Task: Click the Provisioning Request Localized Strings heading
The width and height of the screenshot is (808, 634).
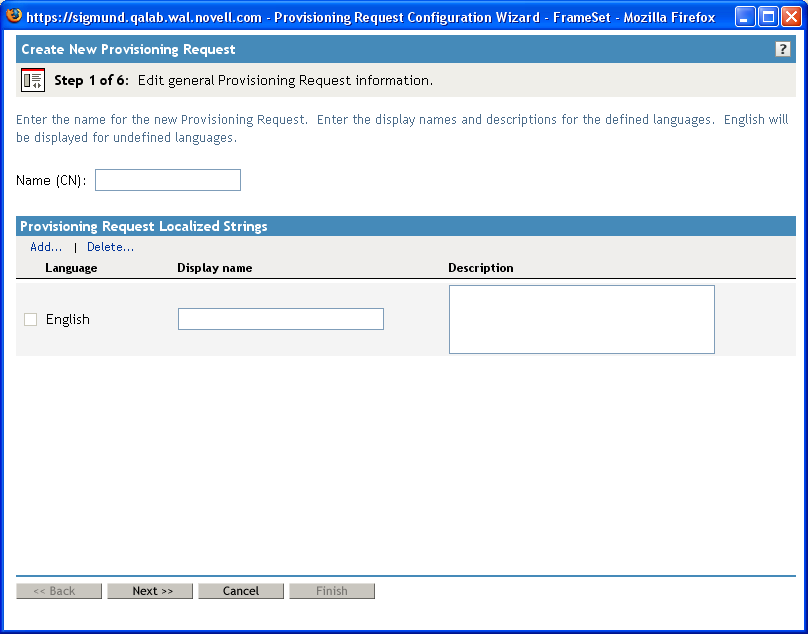Action: point(144,226)
